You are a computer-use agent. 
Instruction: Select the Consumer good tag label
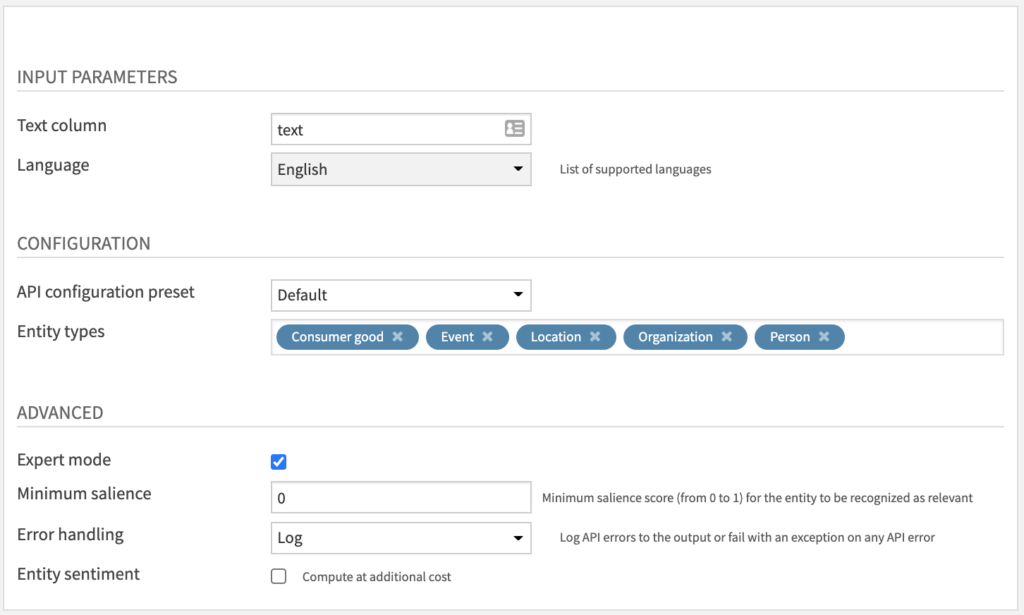coord(337,337)
